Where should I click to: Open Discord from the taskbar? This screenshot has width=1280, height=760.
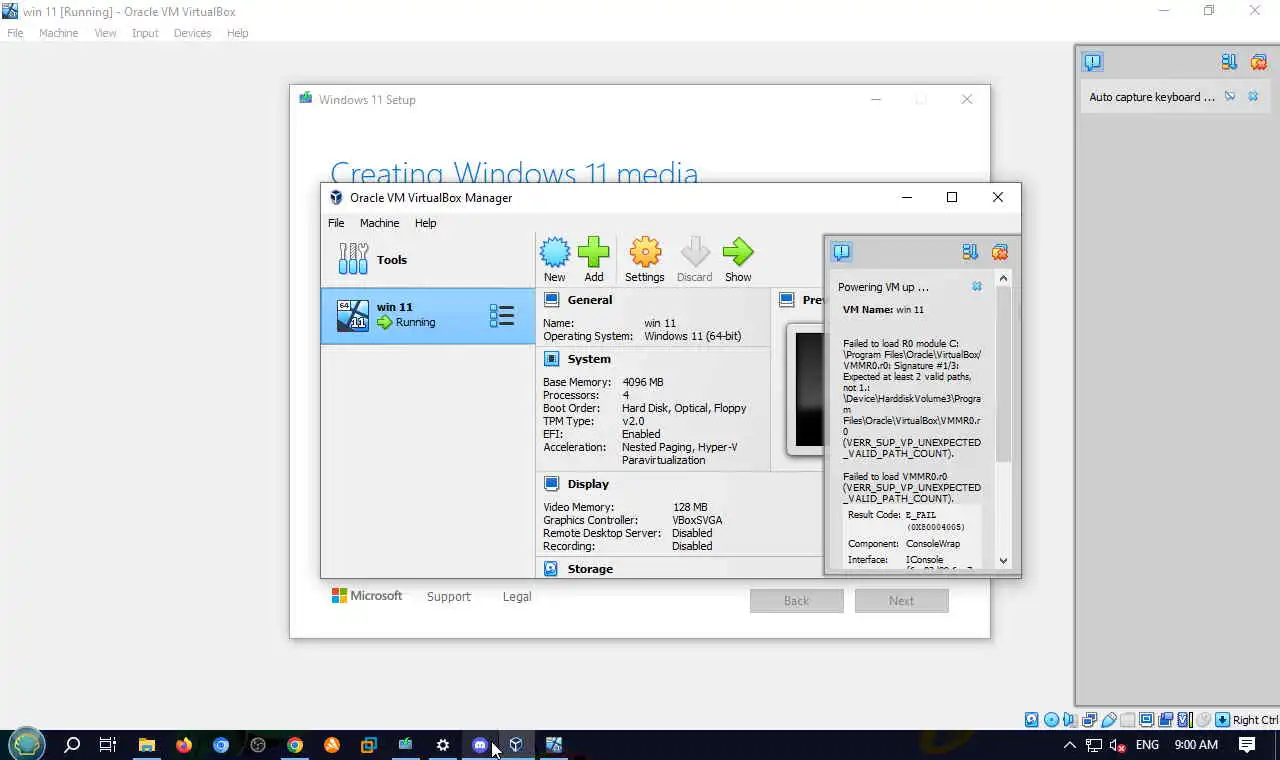[x=480, y=745]
